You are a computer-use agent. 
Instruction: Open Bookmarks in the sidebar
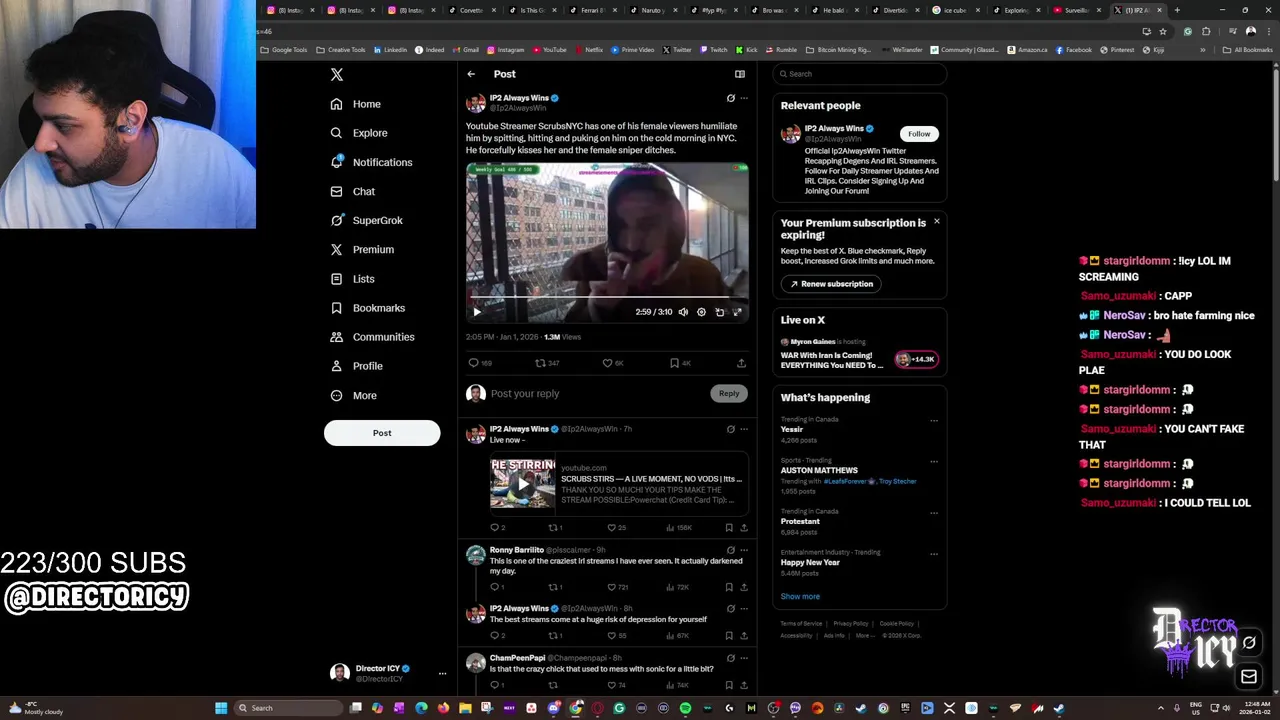pos(367,308)
